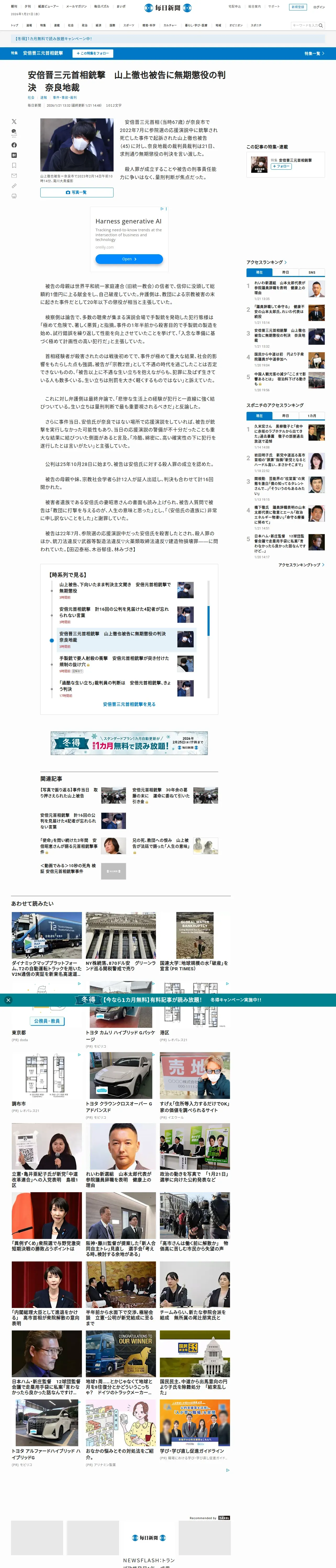Click the Mainichi Shimbun logo at the top
336x1568 pixels.
(168, 7)
